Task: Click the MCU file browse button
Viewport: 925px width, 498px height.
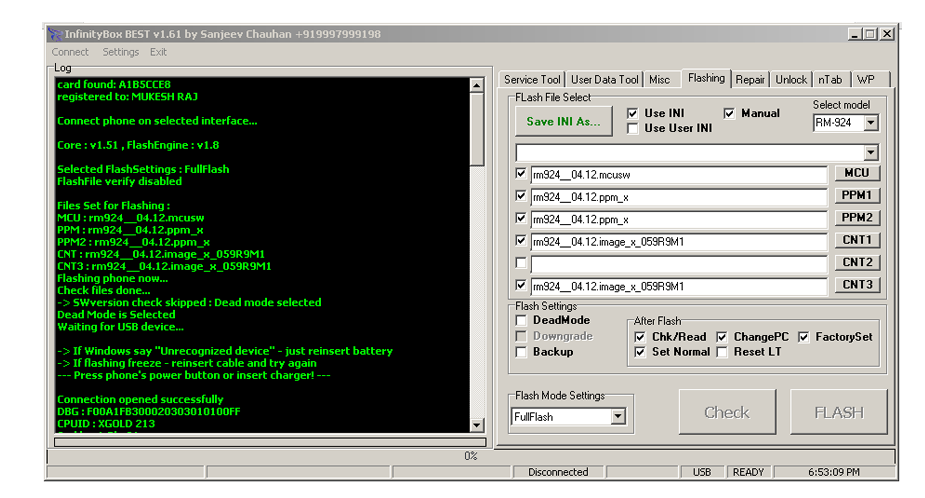Action: click(x=857, y=173)
